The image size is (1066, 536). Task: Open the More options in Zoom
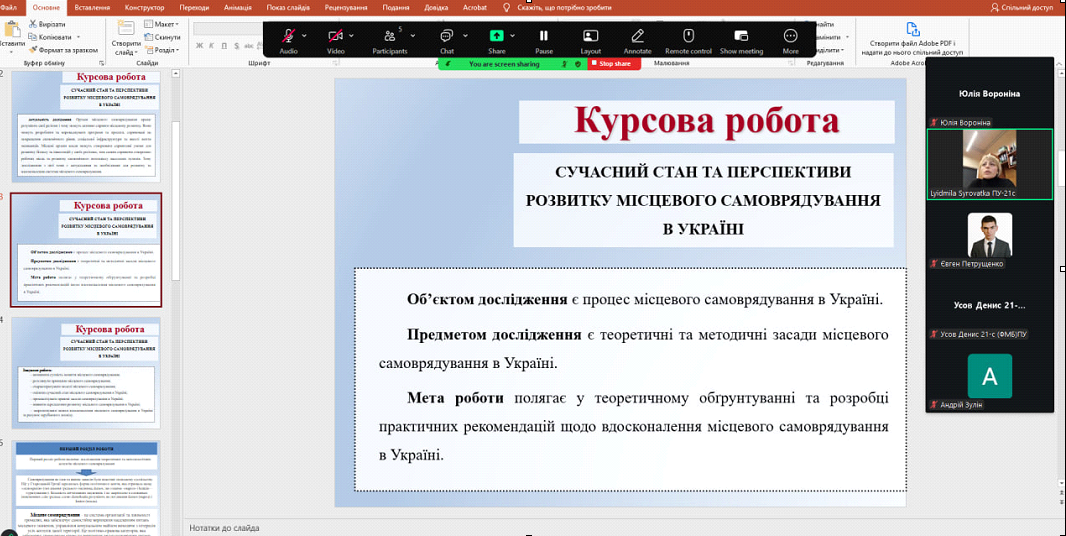coord(791,36)
